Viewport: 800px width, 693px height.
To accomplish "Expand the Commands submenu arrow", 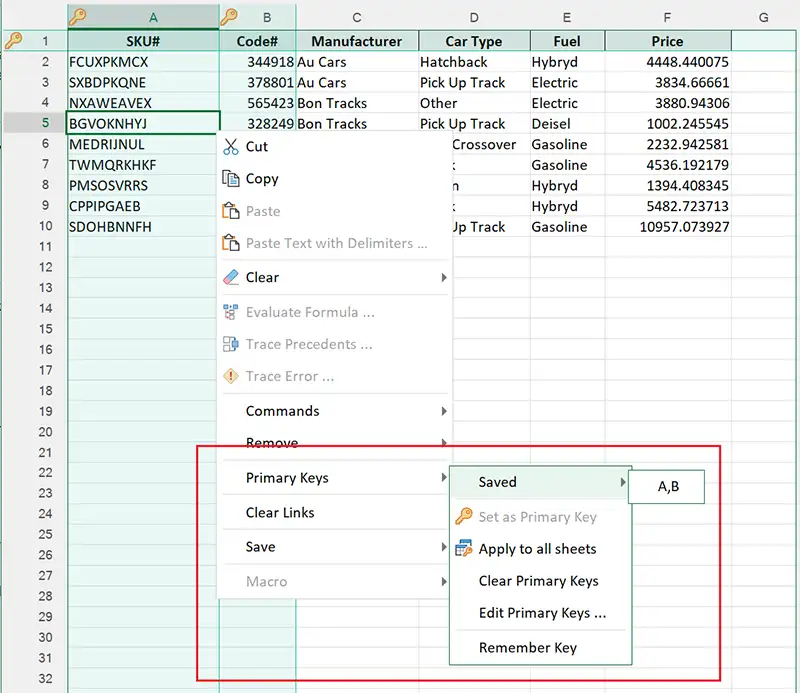I will (443, 411).
